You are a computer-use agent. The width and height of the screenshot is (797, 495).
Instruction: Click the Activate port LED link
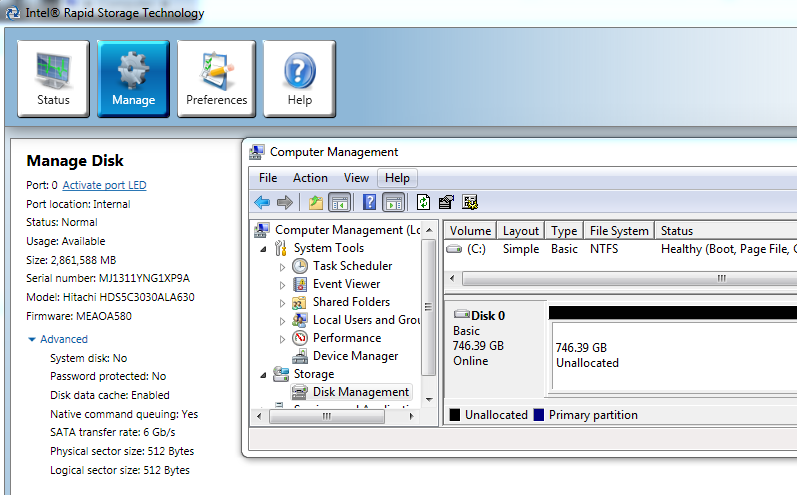pos(104,186)
